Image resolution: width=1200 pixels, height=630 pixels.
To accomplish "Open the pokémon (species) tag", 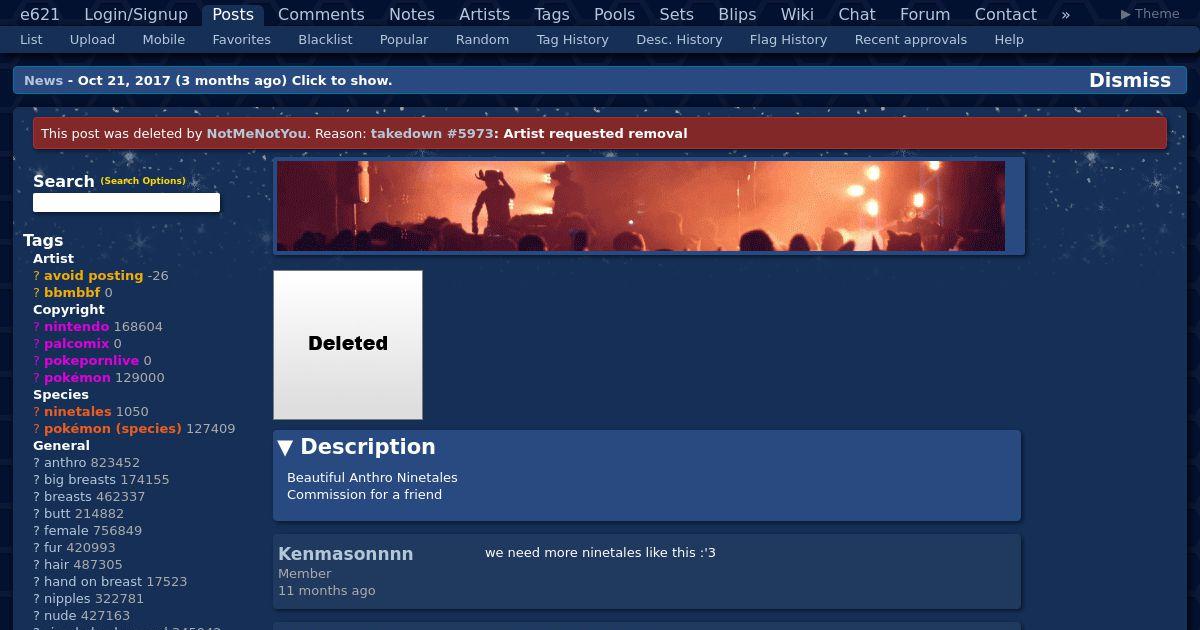I will click(113, 429).
